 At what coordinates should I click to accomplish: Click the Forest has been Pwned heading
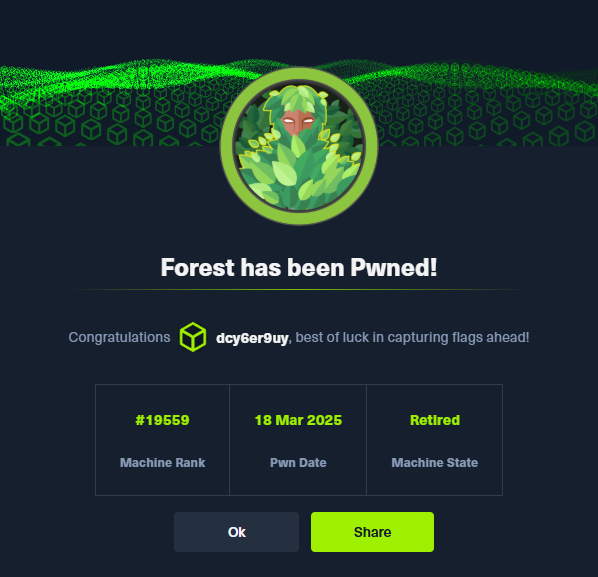299,267
